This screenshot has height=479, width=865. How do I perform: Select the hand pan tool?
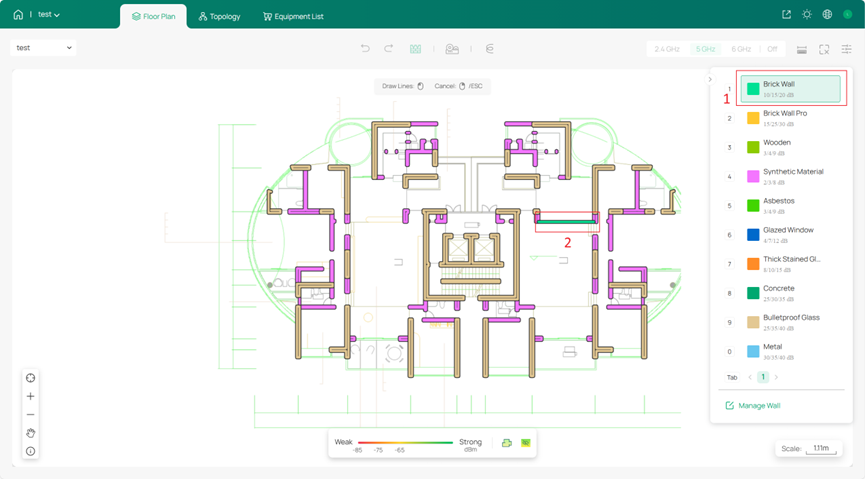pos(30,433)
